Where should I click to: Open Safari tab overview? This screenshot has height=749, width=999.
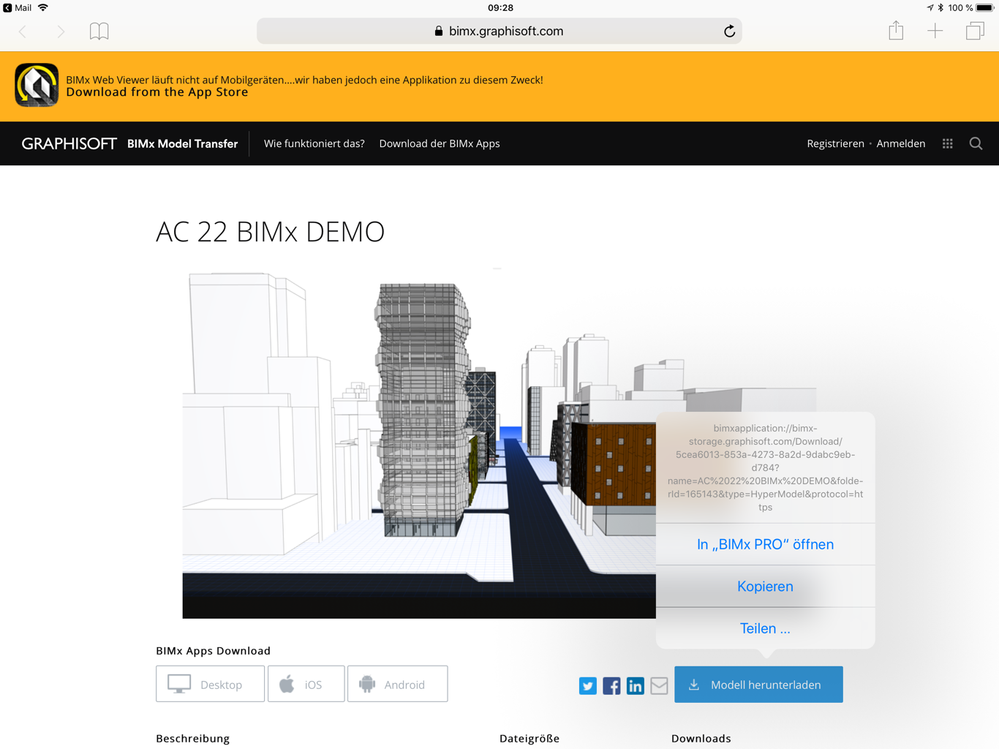point(974,31)
